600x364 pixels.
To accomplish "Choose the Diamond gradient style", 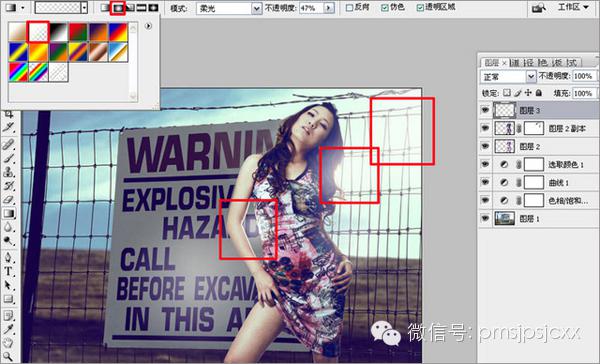I will 153,7.
